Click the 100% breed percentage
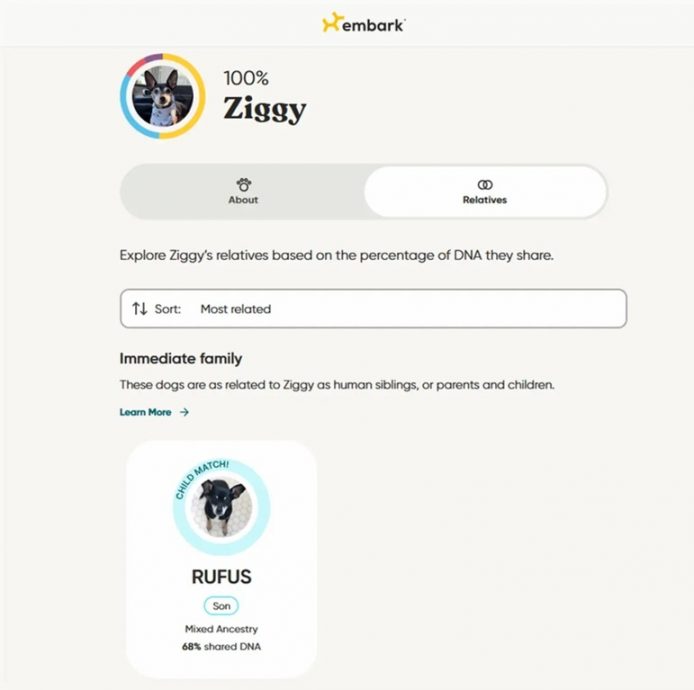This screenshot has width=694, height=690. (x=246, y=78)
